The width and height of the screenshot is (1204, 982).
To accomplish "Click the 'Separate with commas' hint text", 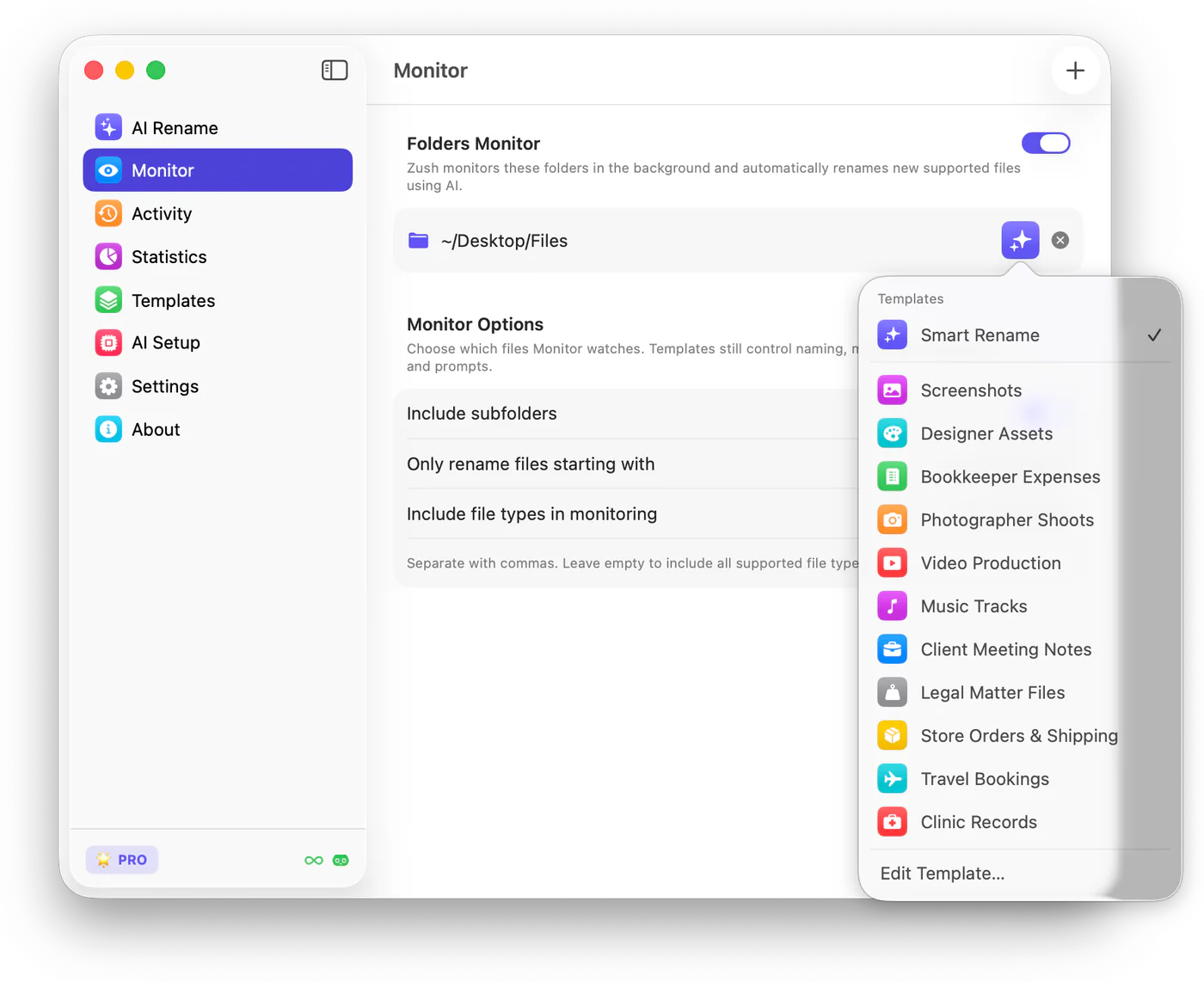I will (x=633, y=563).
